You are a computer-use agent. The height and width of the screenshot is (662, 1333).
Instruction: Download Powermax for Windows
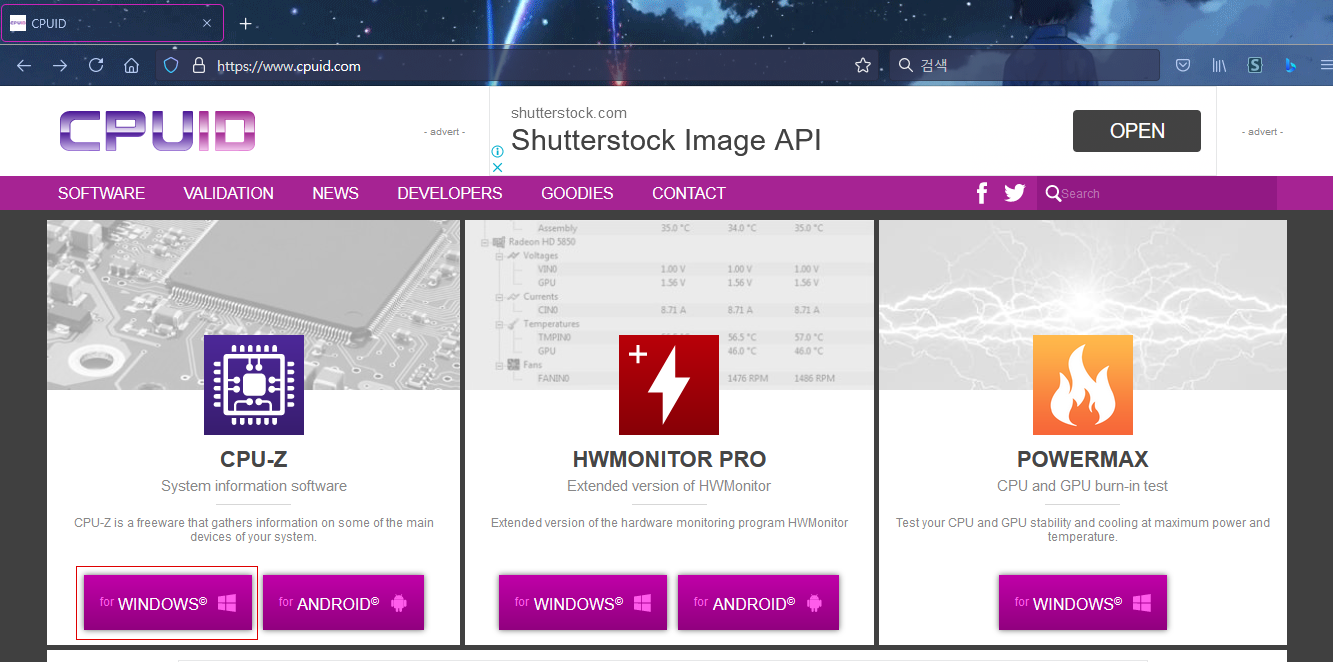click(1083, 603)
